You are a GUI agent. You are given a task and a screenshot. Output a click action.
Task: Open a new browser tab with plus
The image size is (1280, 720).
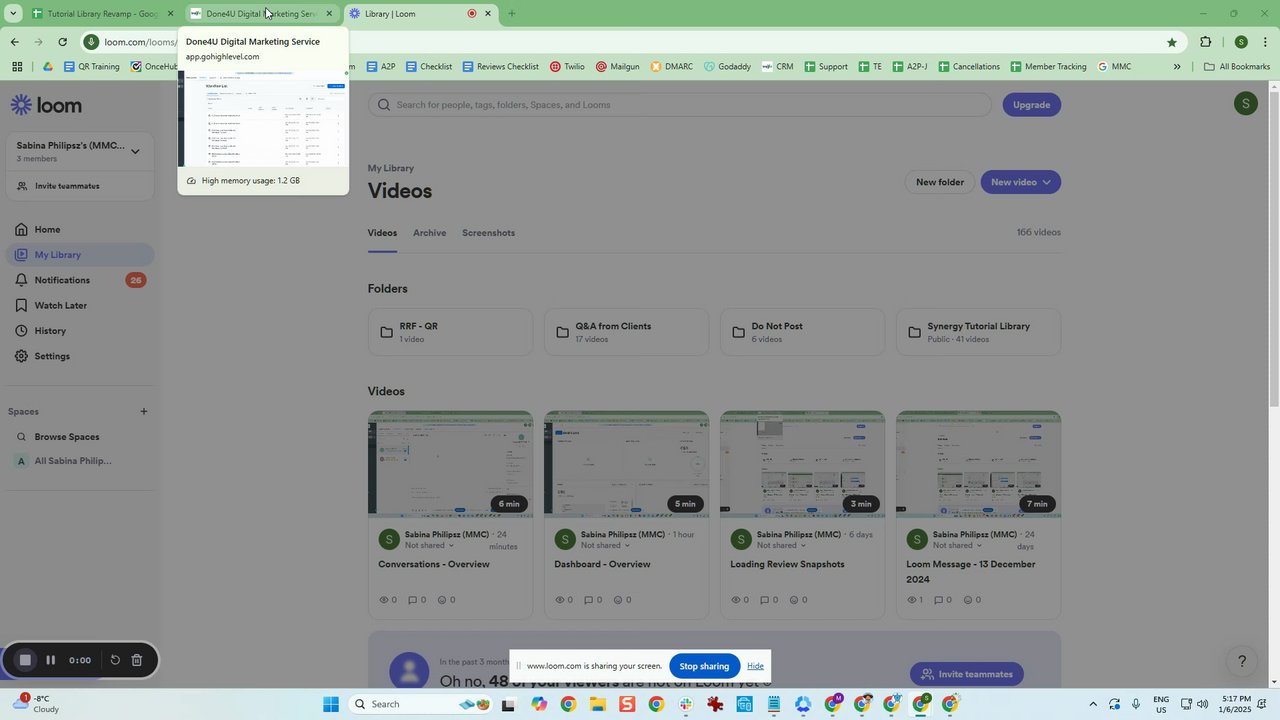pyautogui.click(x=512, y=14)
